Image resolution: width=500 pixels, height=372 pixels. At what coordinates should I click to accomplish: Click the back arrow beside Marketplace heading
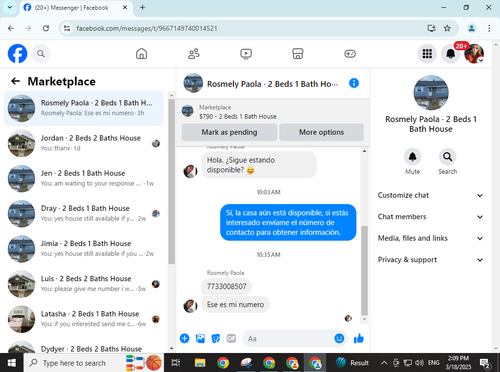pos(15,81)
